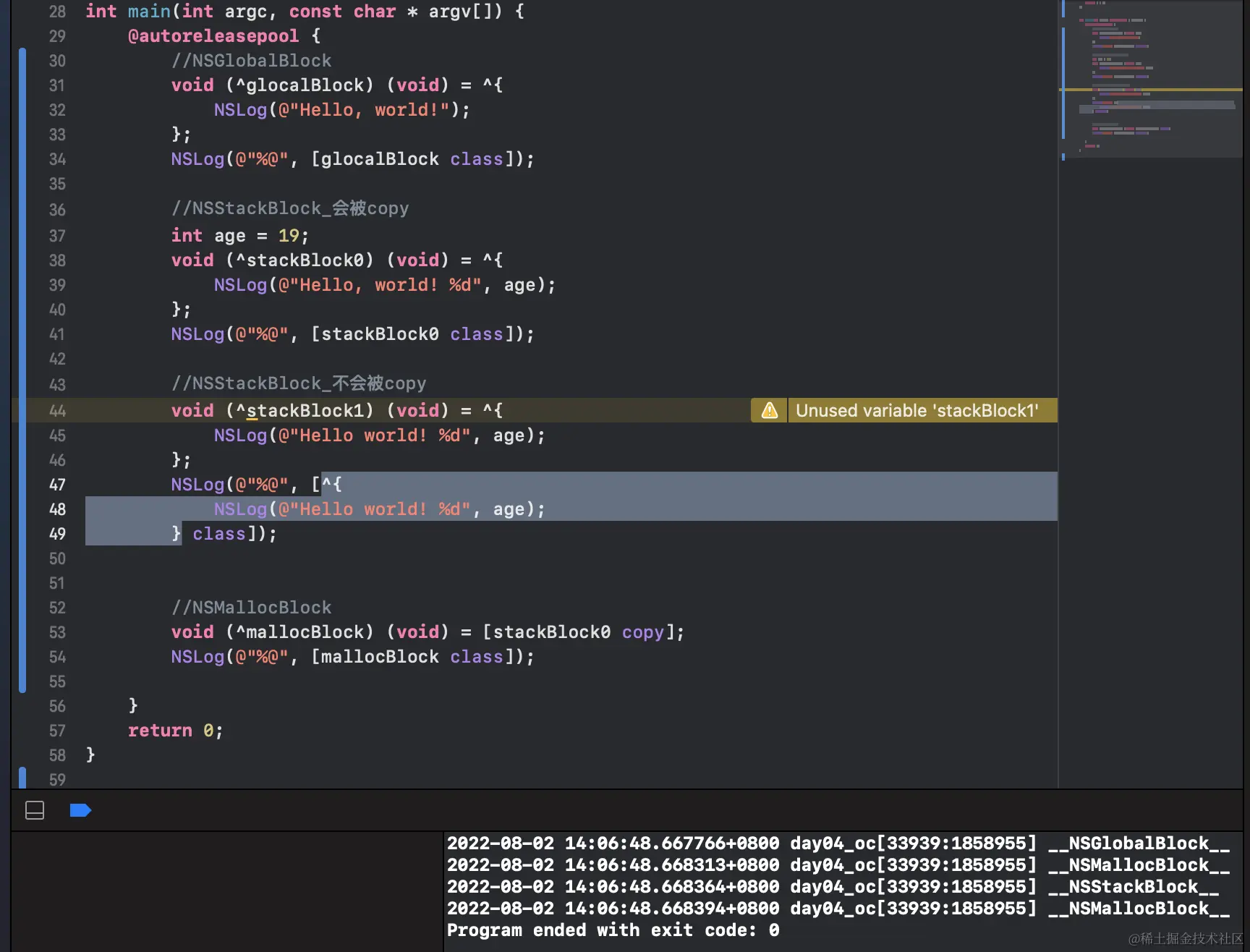1250x952 pixels.
Task: Click the "__NSStackBlock__" console output line
Action: tap(833, 887)
